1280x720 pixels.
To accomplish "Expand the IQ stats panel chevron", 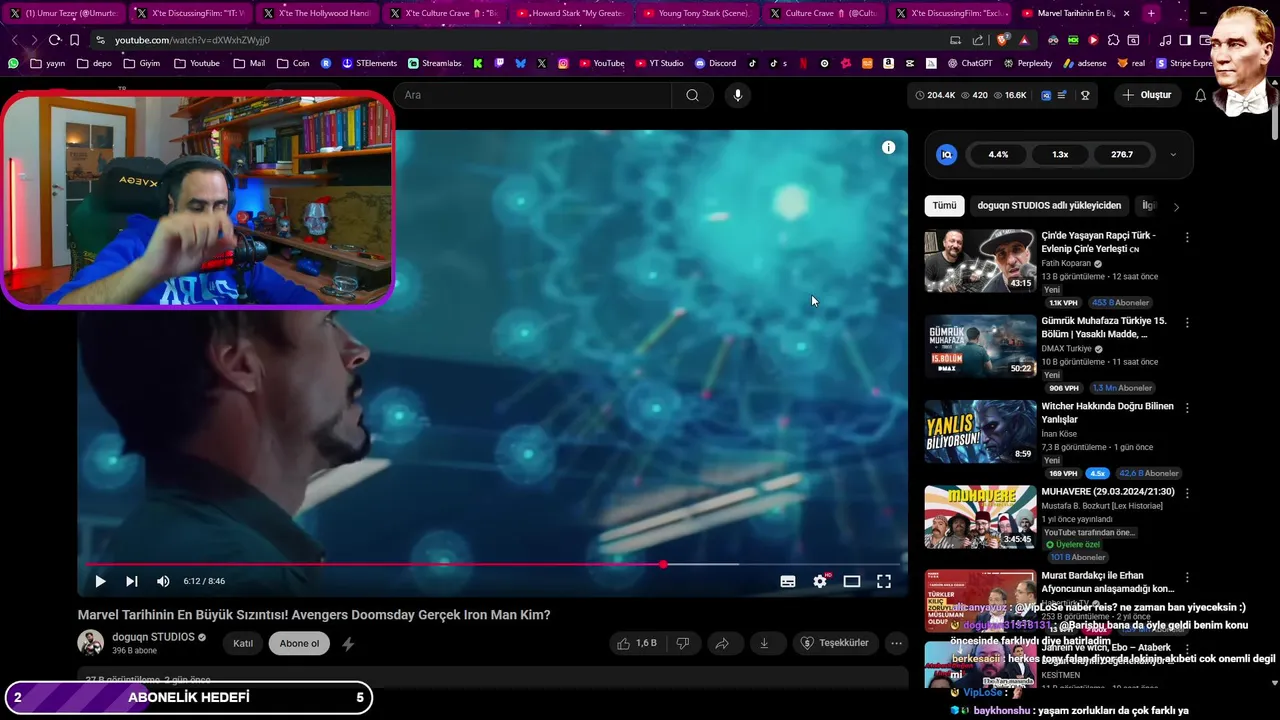I will coord(1173,155).
